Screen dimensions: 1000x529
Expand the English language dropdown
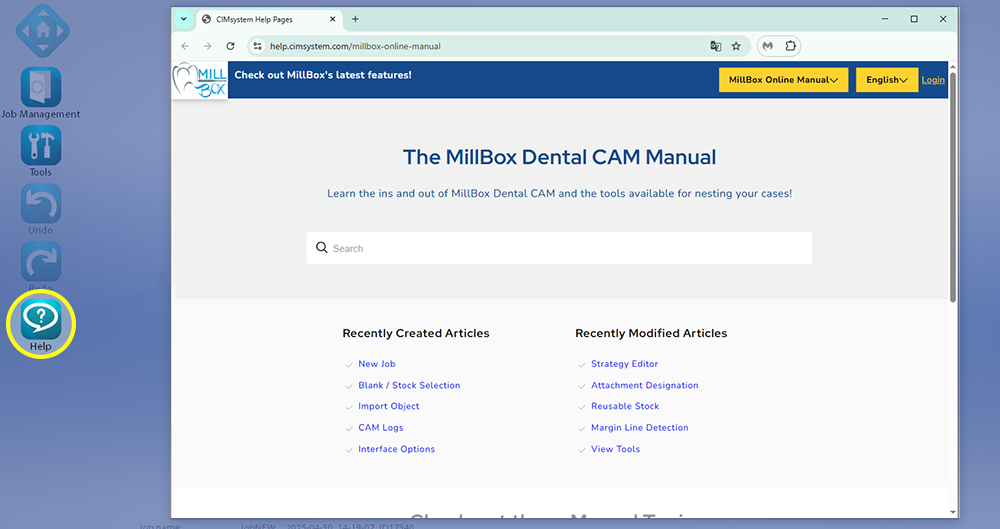tap(886, 80)
